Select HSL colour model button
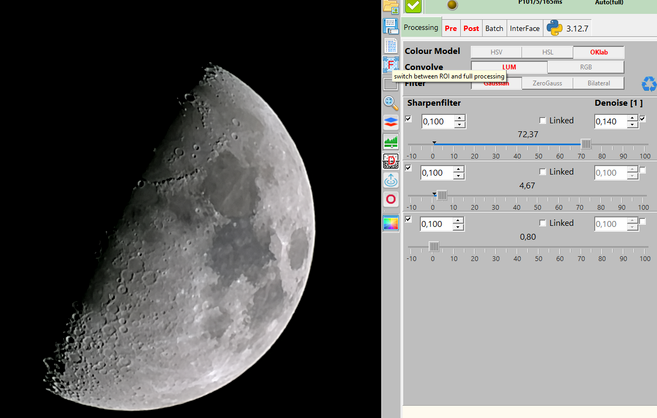The height and width of the screenshot is (418, 657). point(547,52)
